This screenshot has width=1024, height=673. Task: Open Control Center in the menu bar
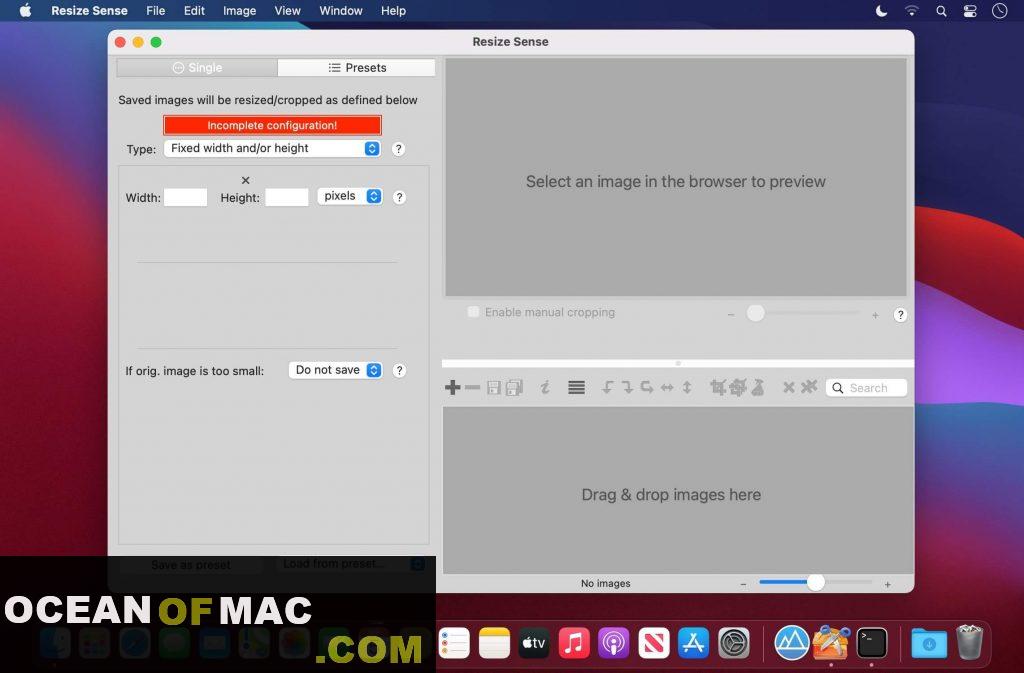(x=970, y=11)
